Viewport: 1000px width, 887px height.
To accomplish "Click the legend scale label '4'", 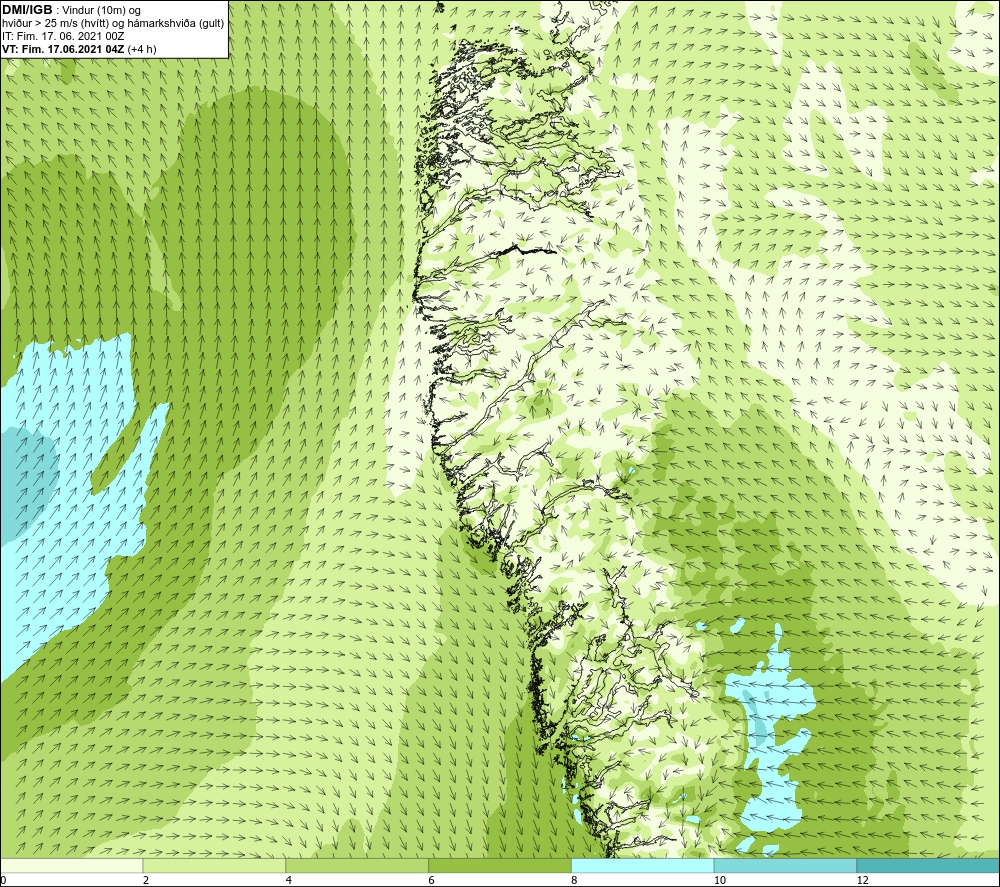I will (289, 881).
